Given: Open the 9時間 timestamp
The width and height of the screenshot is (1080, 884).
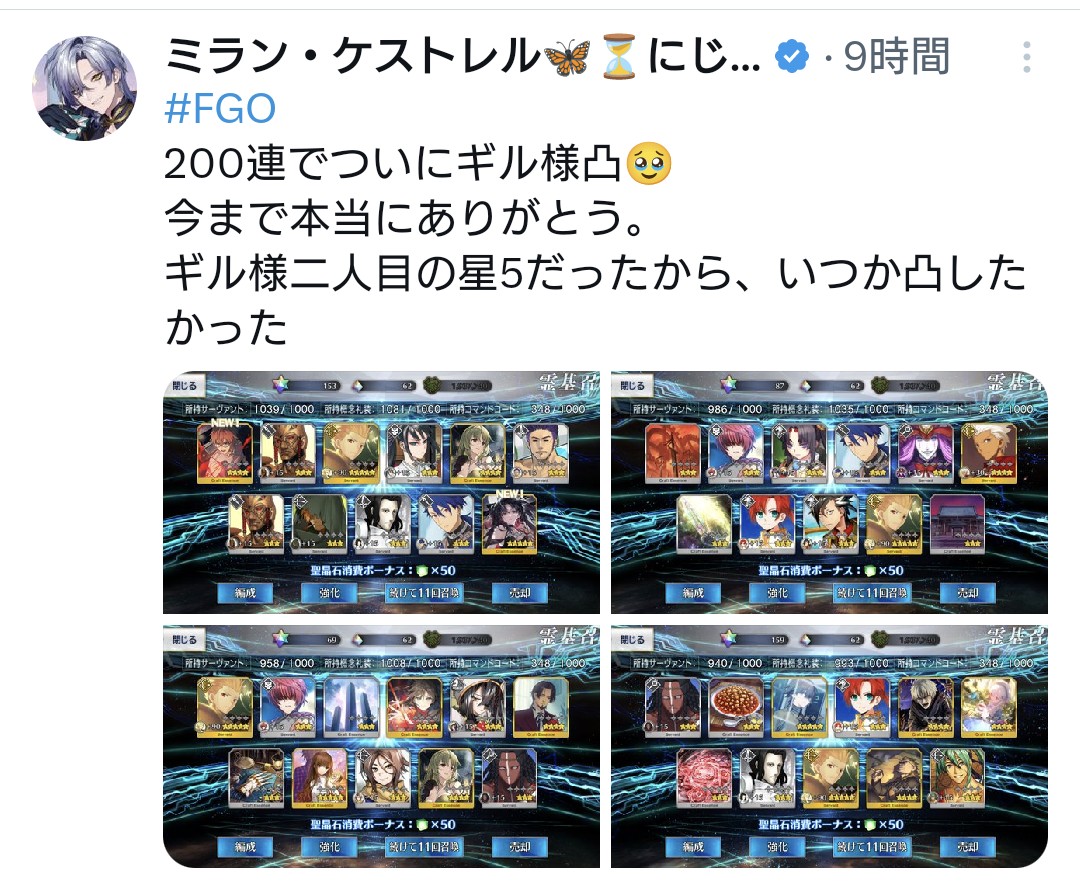Looking at the screenshot, I should [x=897, y=56].
